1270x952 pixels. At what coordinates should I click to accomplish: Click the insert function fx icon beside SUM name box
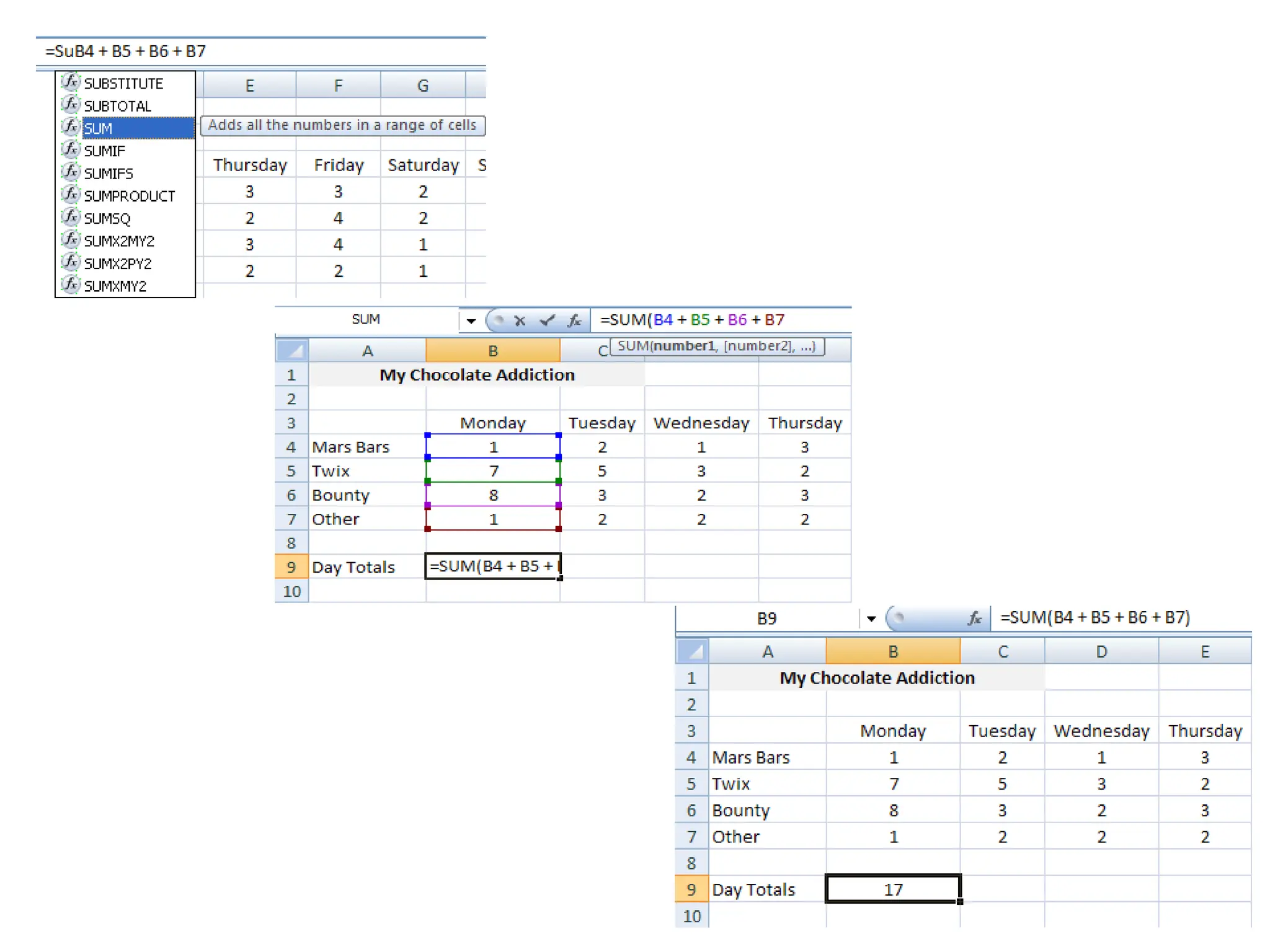(x=574, y=320)
